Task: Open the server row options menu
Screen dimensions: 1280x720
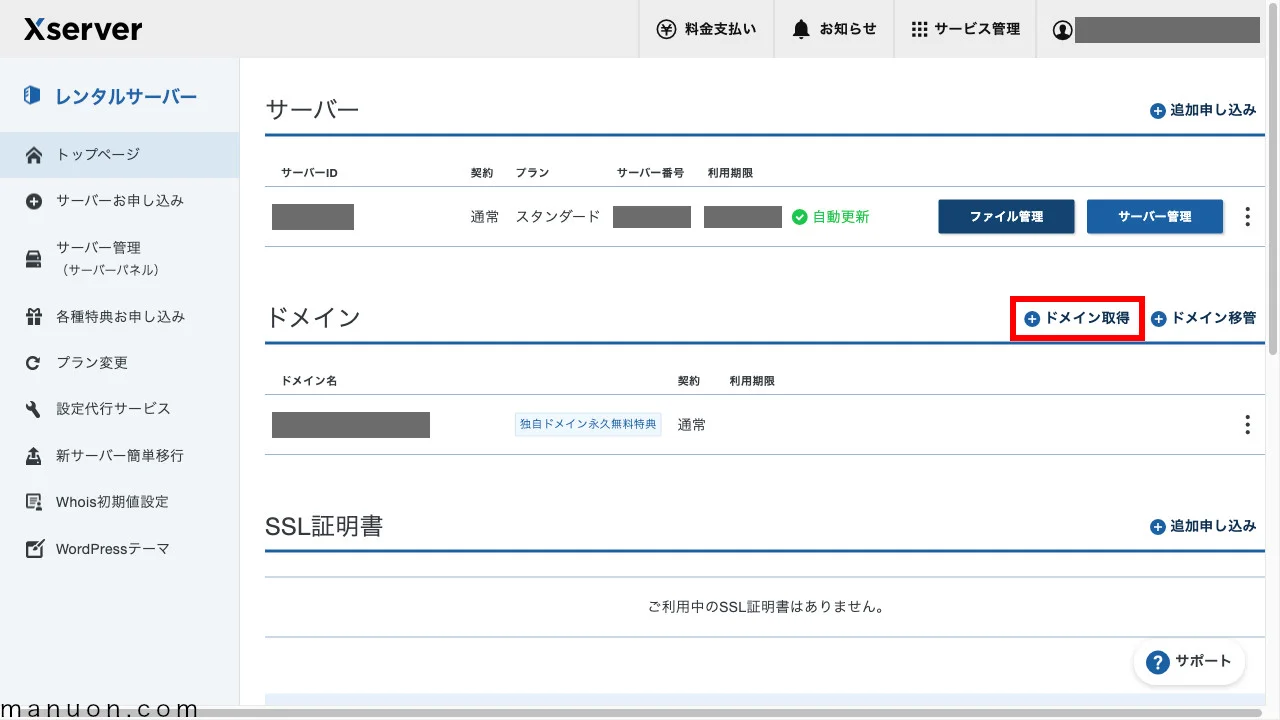Action: [1247, 216]
